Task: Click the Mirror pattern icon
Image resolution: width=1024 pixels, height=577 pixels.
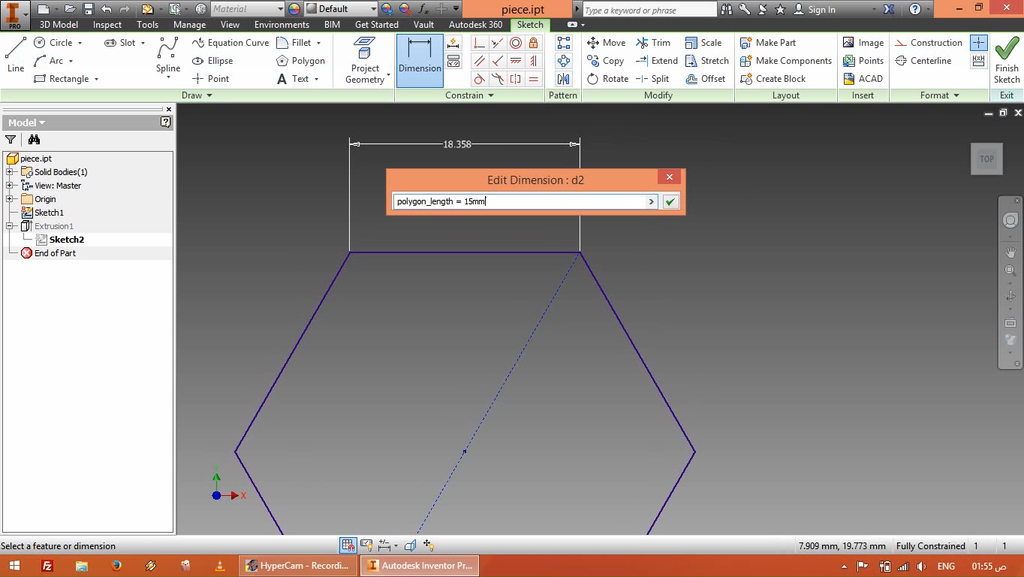Action: 563,79
